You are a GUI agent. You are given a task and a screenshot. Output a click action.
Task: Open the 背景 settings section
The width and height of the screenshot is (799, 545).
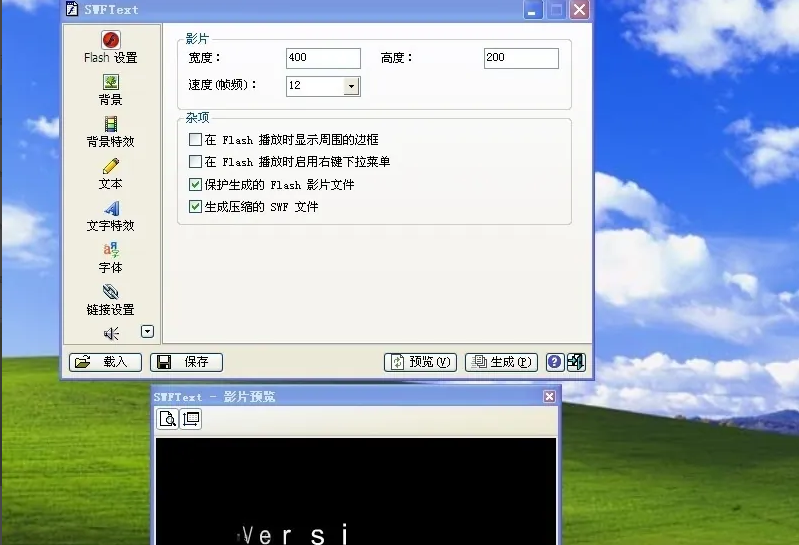(111, 90)
